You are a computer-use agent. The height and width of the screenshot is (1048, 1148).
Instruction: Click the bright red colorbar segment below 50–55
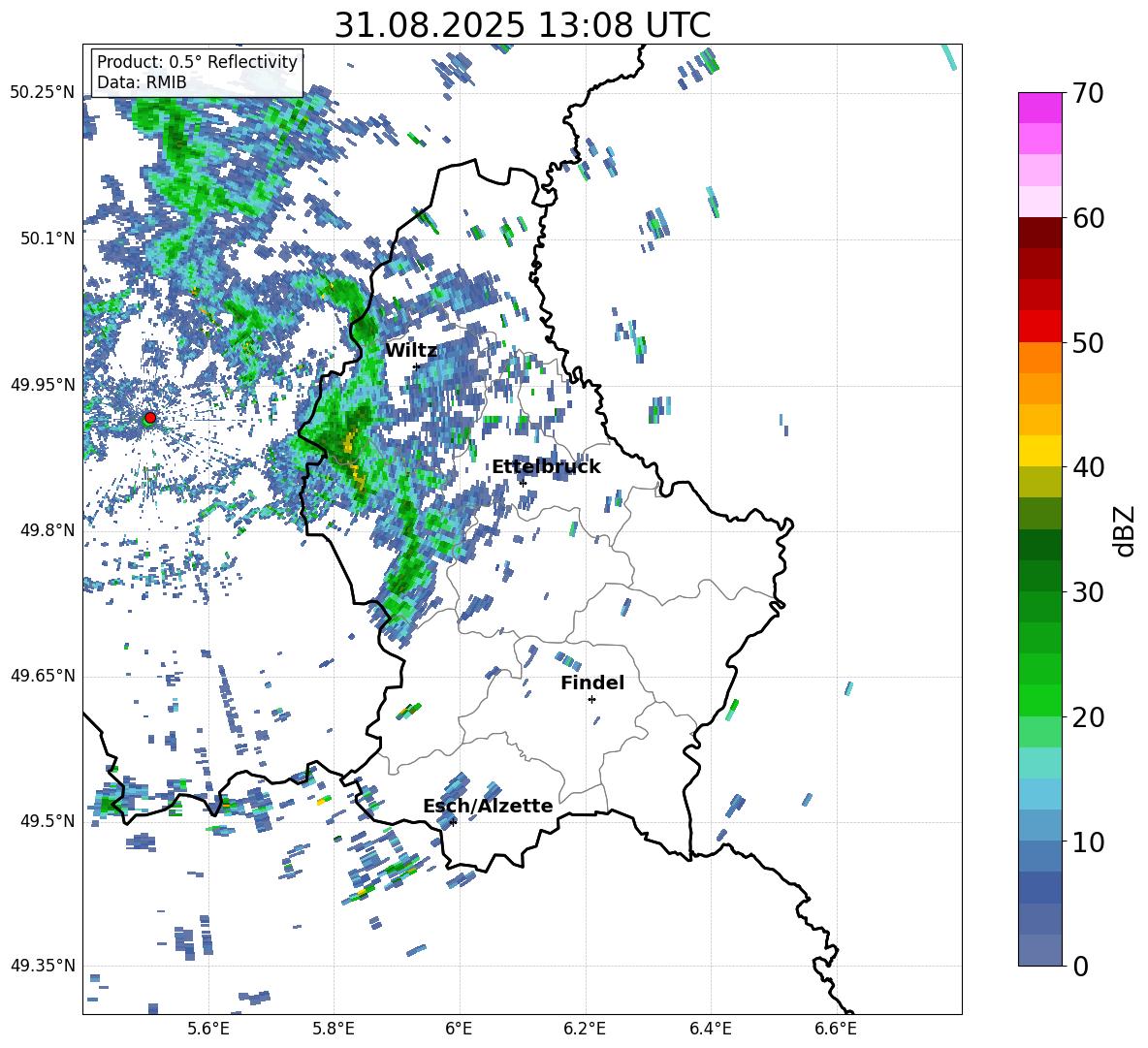[1039, 327]
